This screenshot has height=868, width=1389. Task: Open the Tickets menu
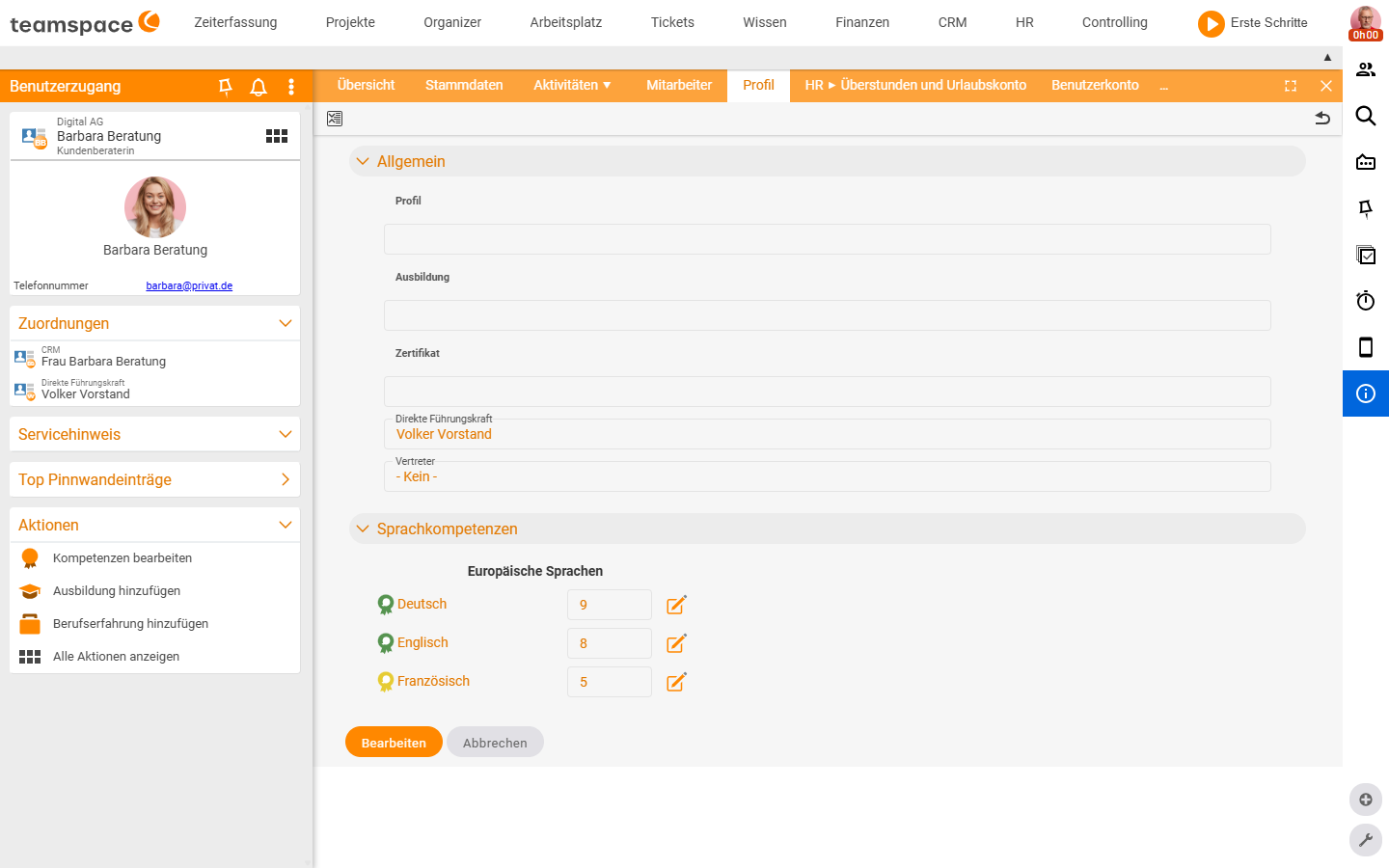click(x=672, y=22)
